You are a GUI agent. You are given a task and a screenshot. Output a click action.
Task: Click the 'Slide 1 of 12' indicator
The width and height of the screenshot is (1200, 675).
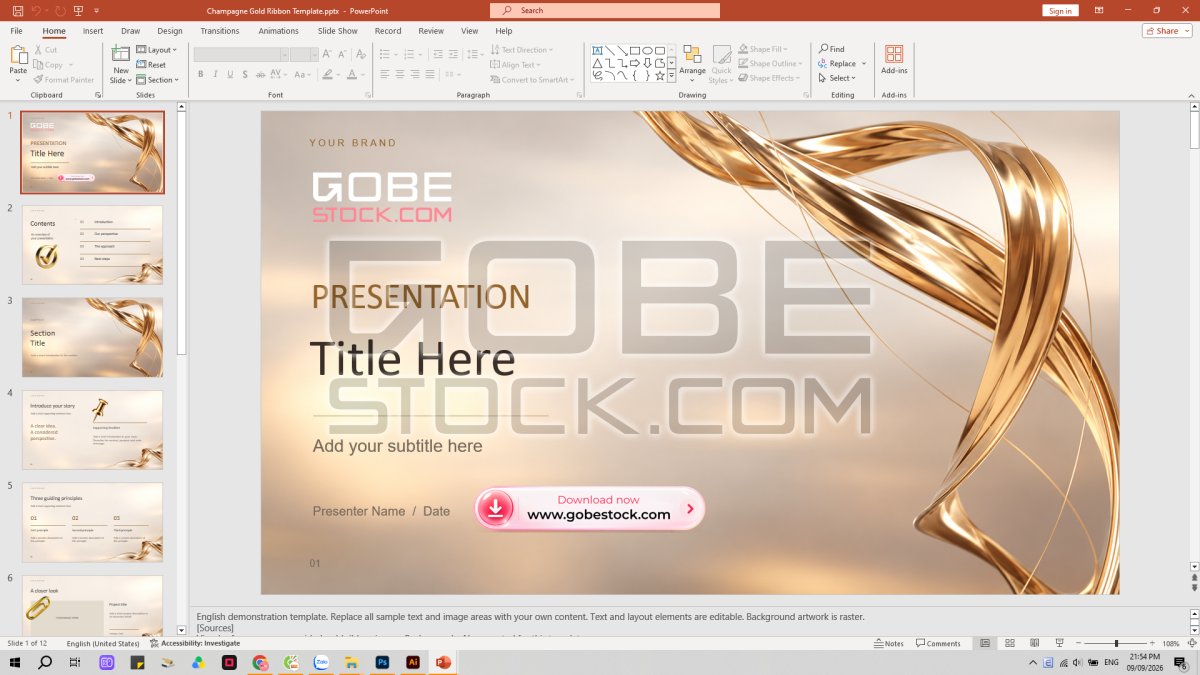click(27, 643)
